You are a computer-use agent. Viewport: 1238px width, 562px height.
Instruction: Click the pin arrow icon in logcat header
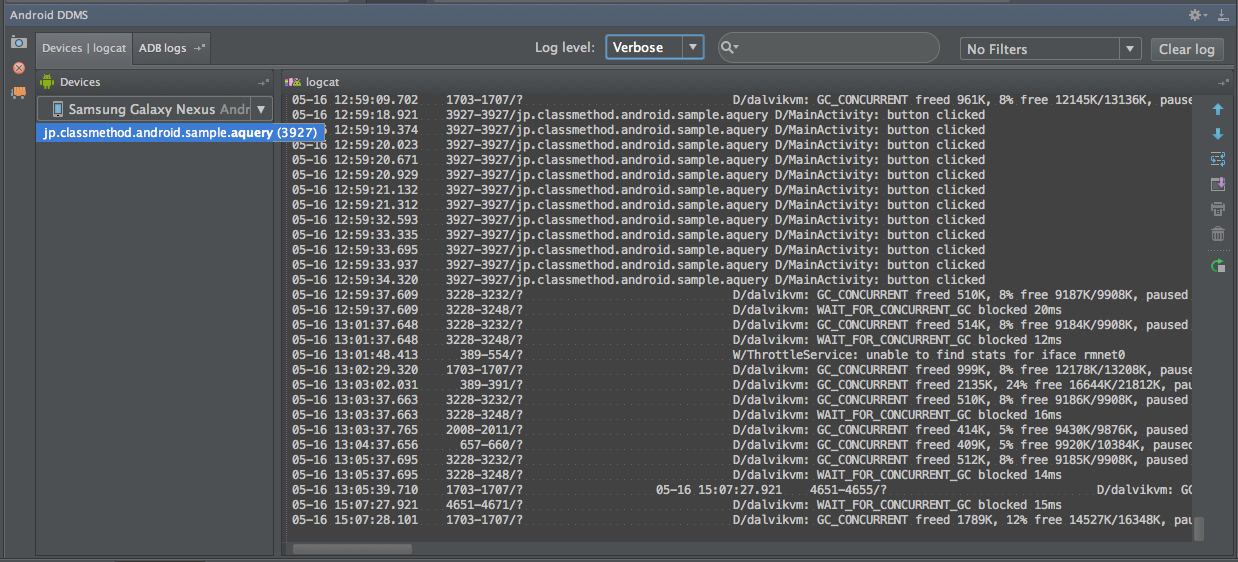1224,82
